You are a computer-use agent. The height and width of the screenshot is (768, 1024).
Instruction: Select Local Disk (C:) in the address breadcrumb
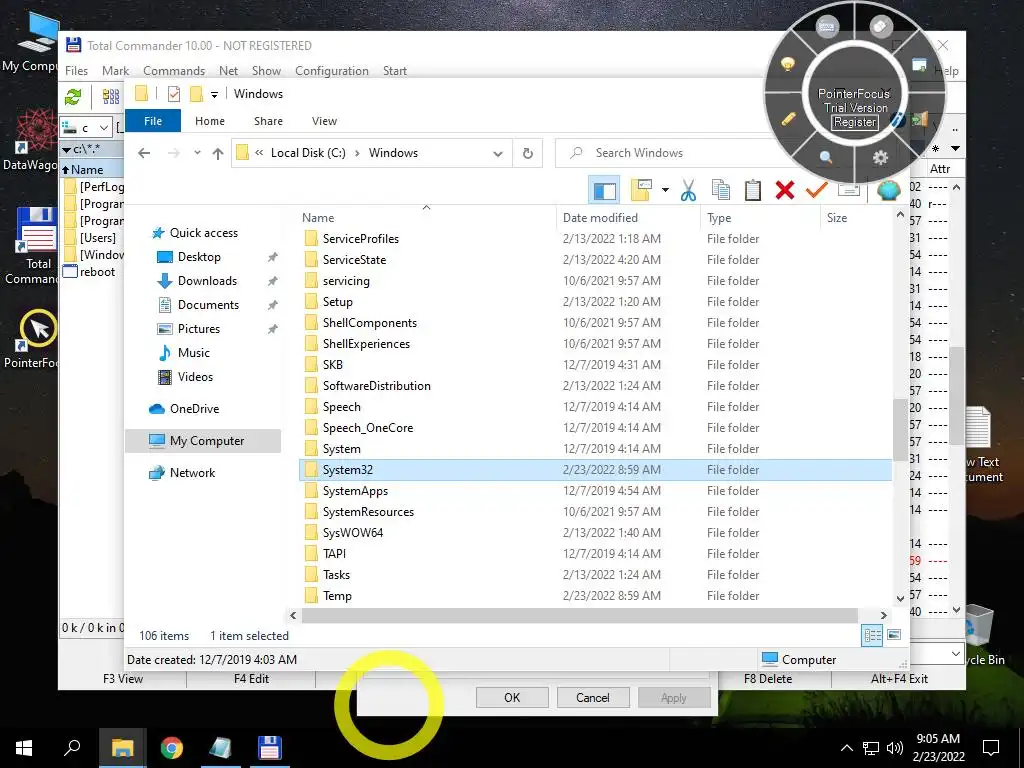point(308,153)
